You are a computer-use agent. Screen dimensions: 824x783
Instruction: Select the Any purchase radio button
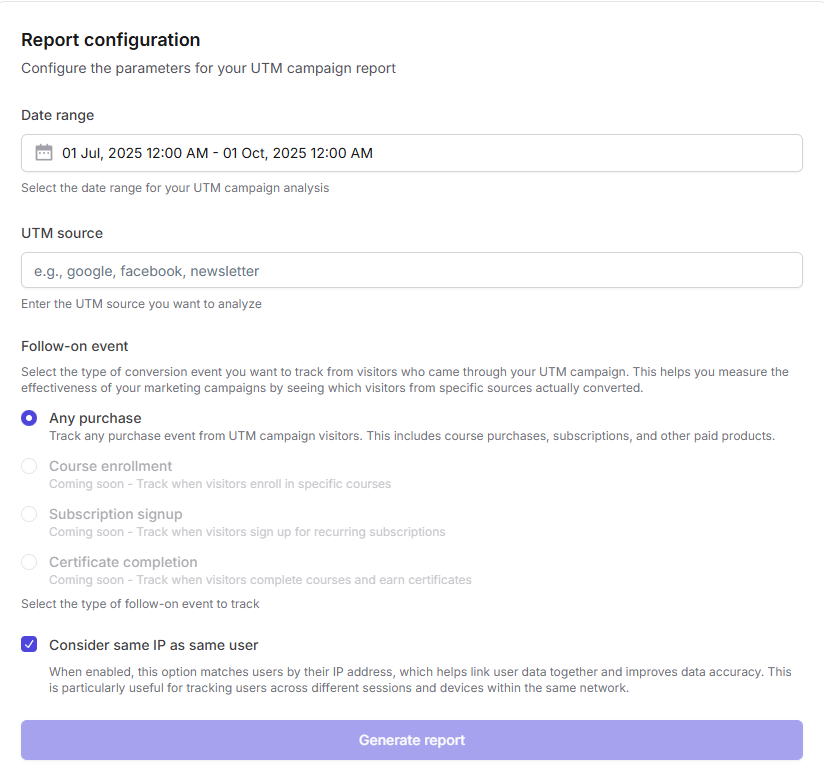[29, 418]
